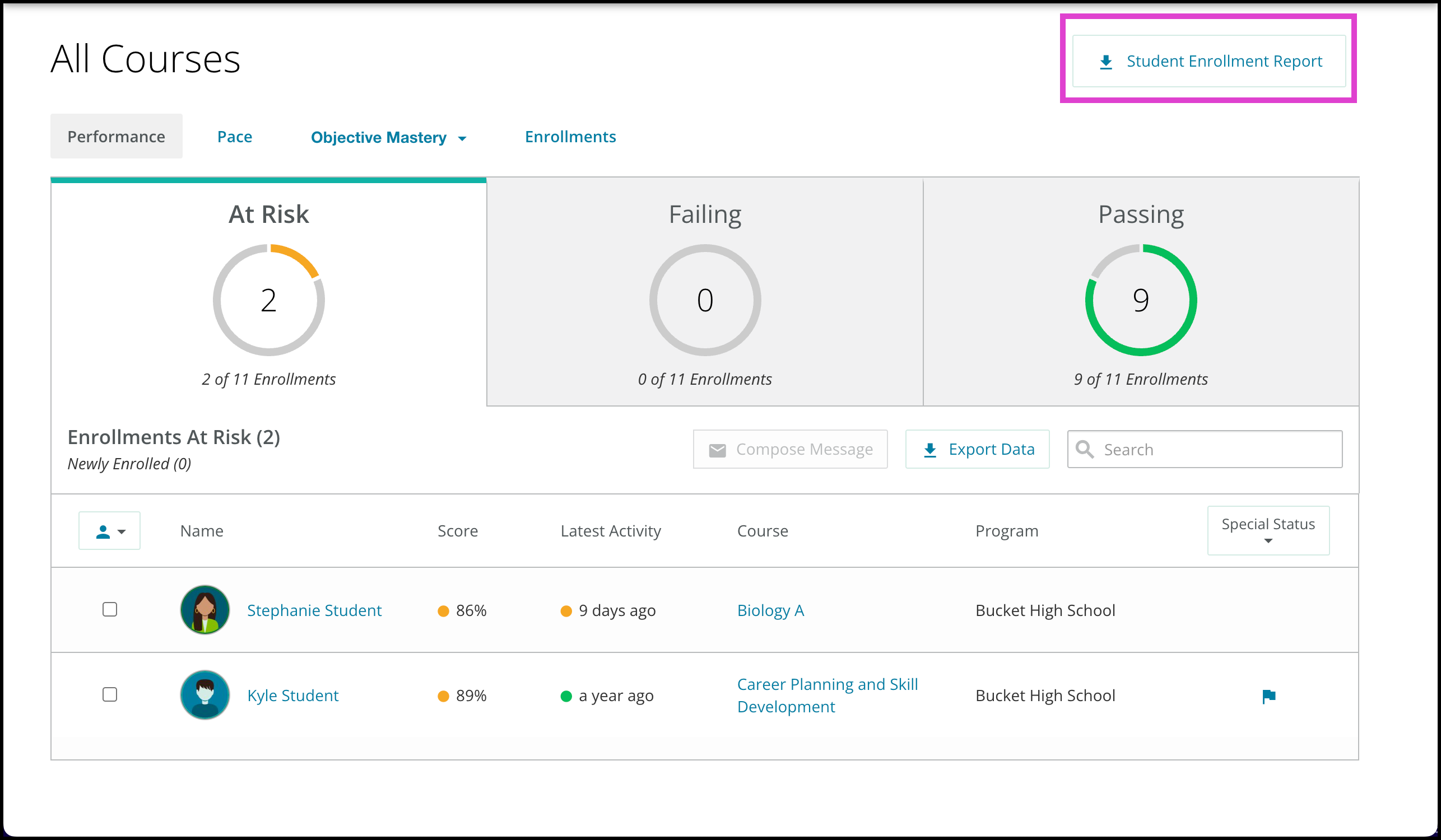
Task: Click the envelope icon in Compose Message
Action: pos(717,450)
